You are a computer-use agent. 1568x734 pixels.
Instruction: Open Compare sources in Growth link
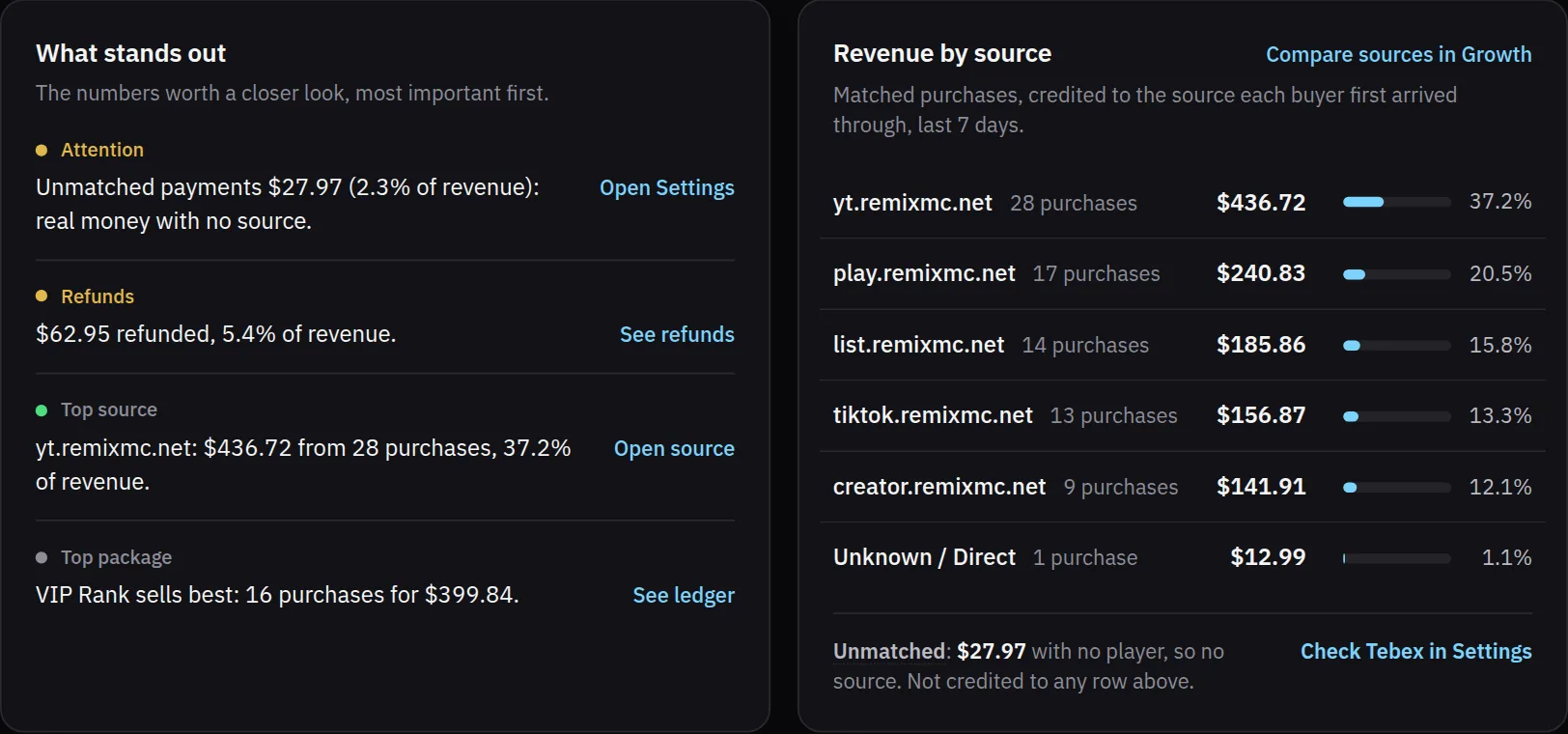pyautogui.click(x=1398, y=54)
